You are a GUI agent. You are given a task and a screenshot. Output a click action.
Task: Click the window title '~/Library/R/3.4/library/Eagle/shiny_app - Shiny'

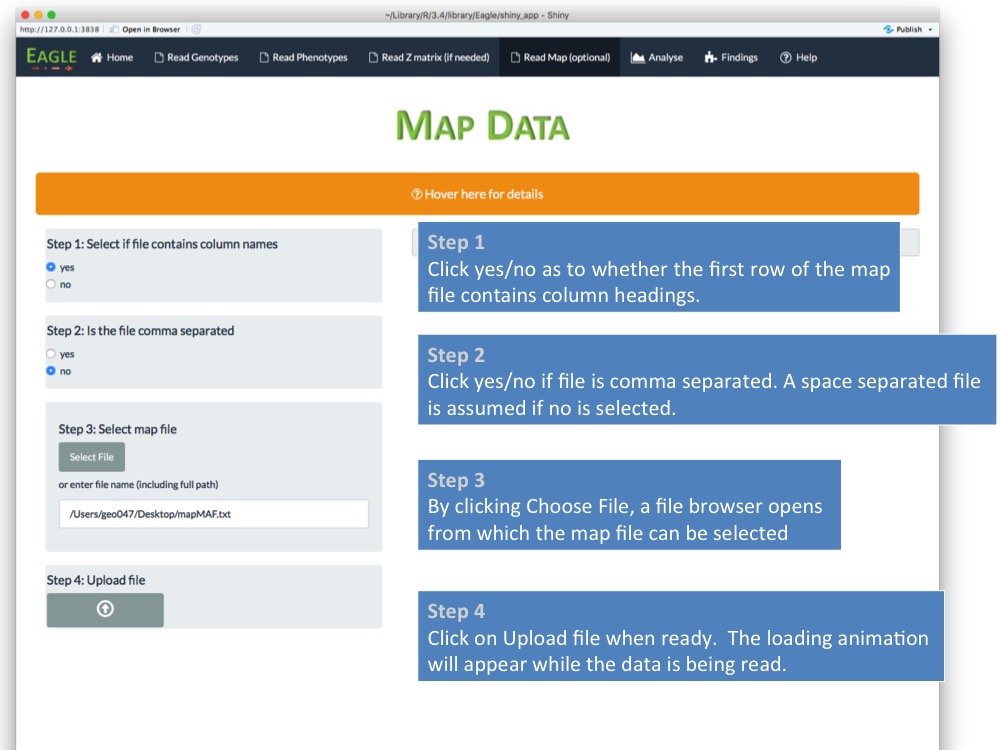click(477, 15)
